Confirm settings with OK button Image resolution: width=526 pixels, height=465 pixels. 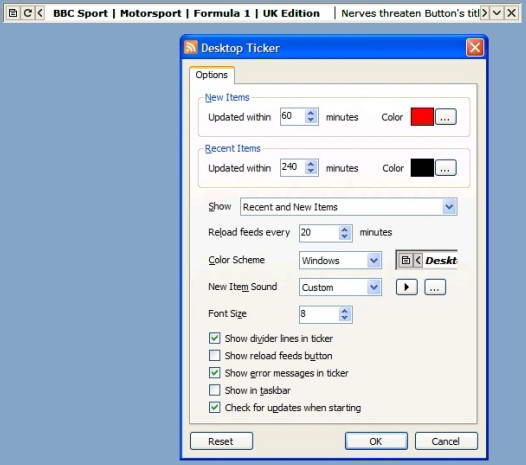[376, 441]
